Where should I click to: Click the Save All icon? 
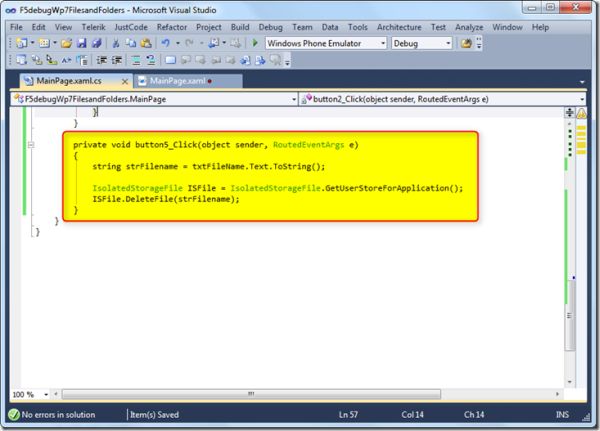[96, 43]
